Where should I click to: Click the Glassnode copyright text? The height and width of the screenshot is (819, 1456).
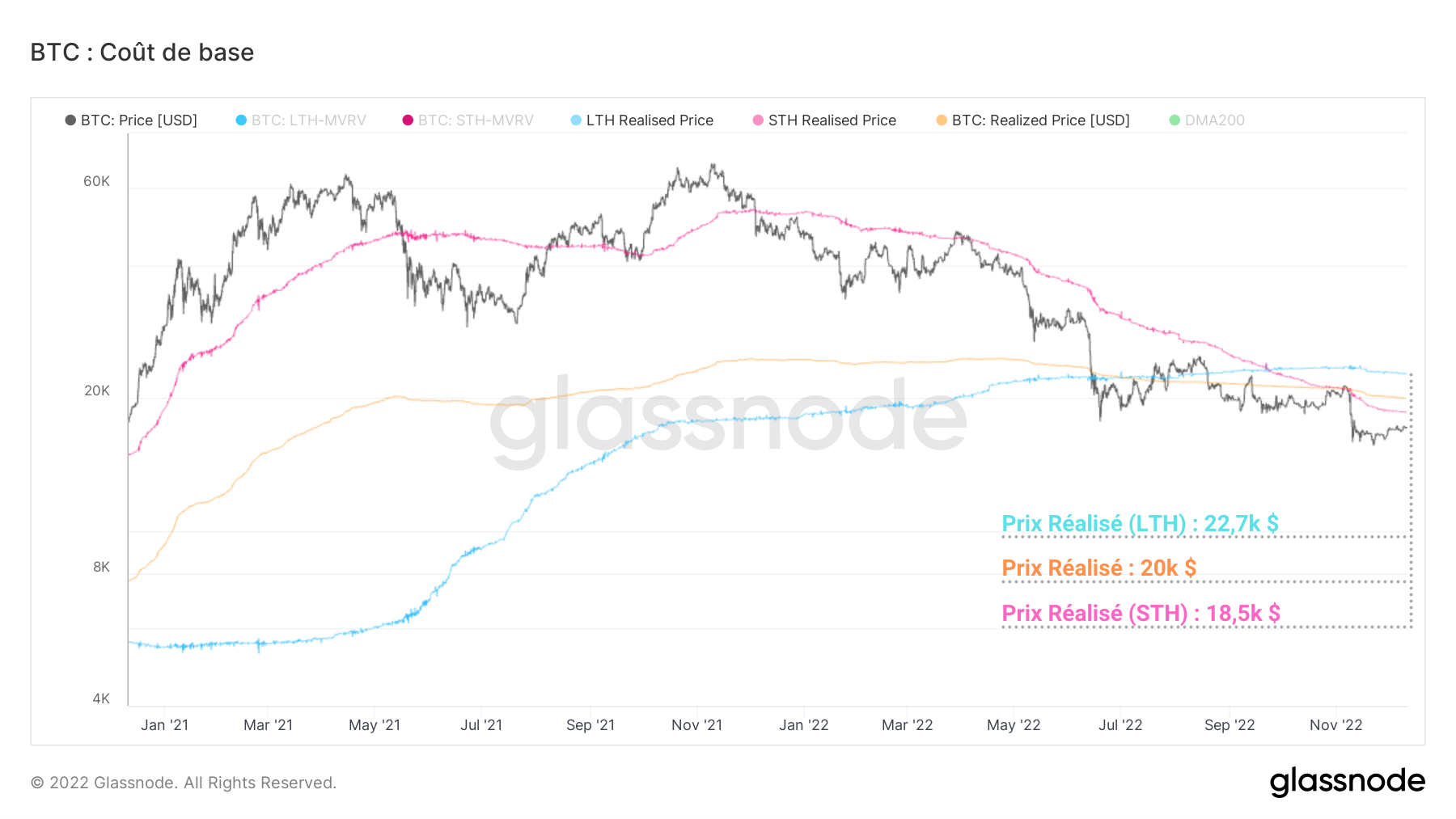(x=184, y=783)
